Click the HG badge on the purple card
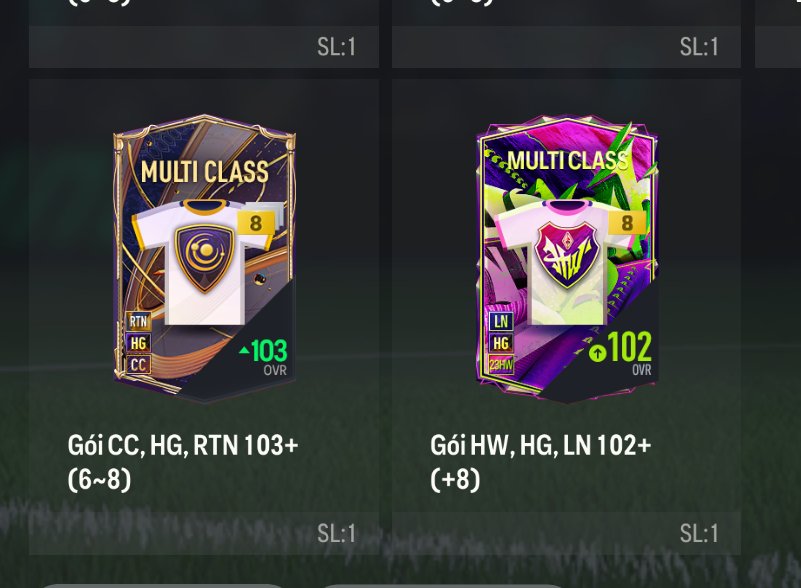 tap(501, 343)
